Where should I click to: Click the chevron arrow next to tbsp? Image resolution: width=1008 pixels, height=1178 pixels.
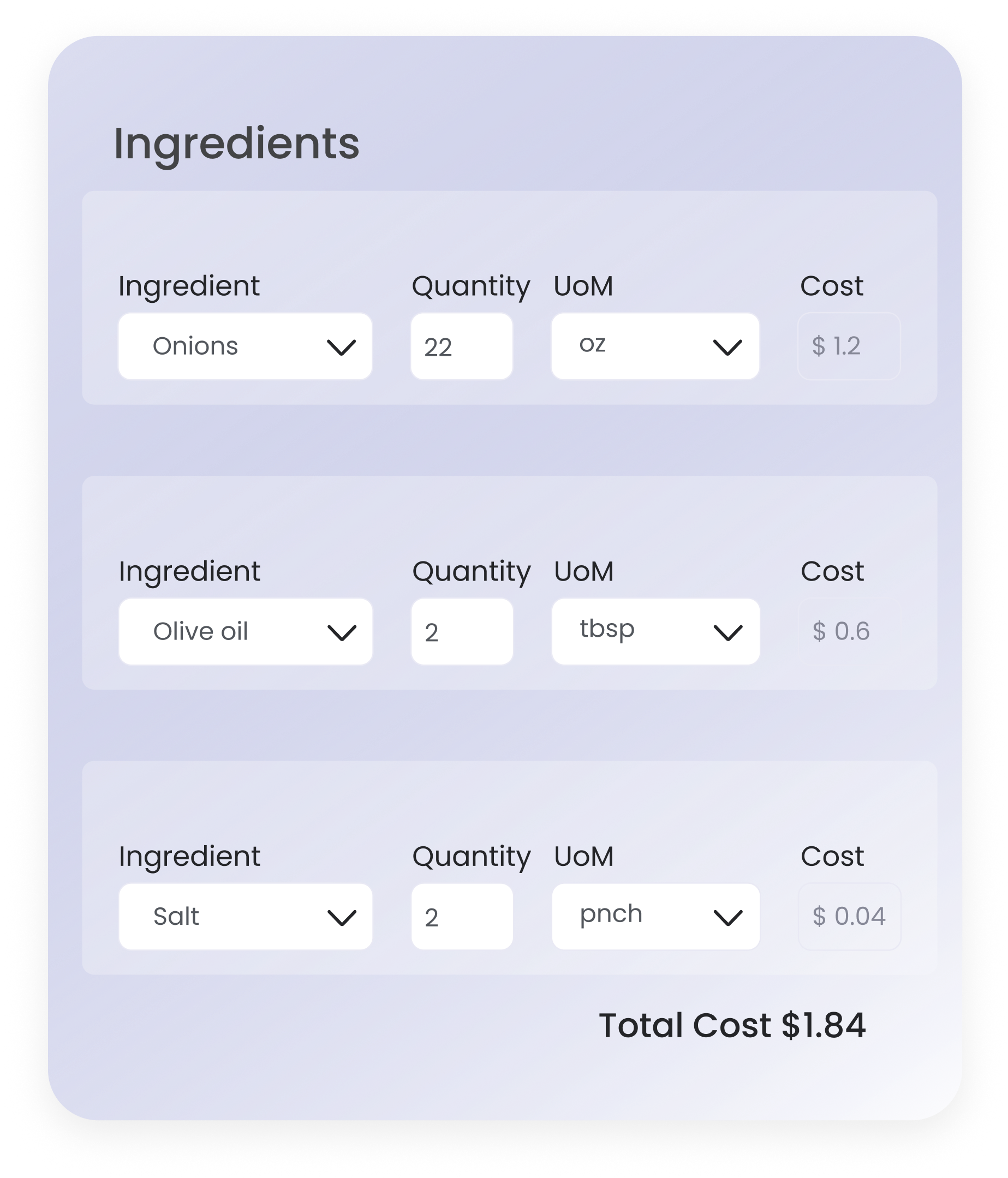click(727, 632)
